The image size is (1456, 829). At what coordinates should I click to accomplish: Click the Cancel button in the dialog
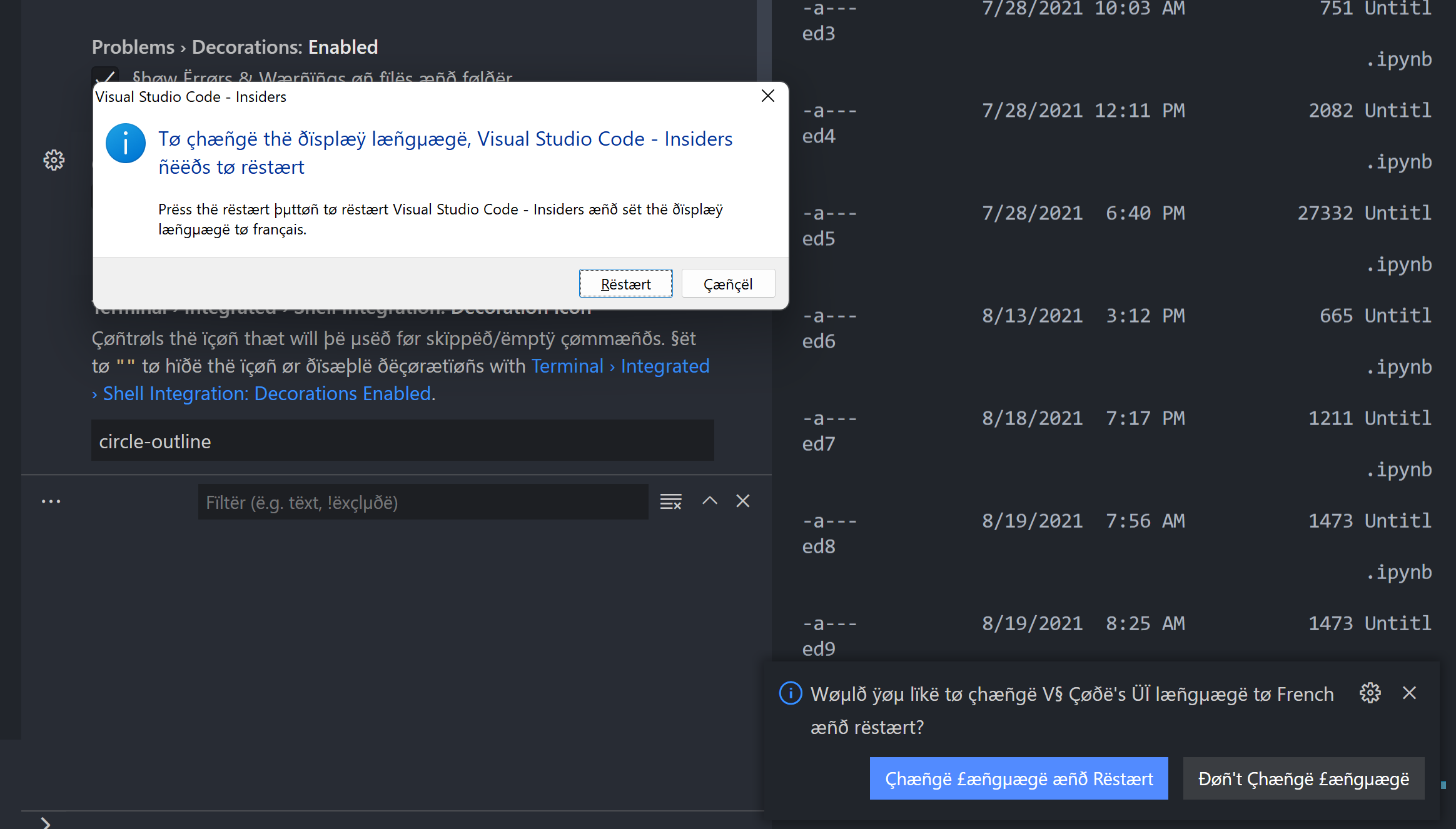point(728,283)
